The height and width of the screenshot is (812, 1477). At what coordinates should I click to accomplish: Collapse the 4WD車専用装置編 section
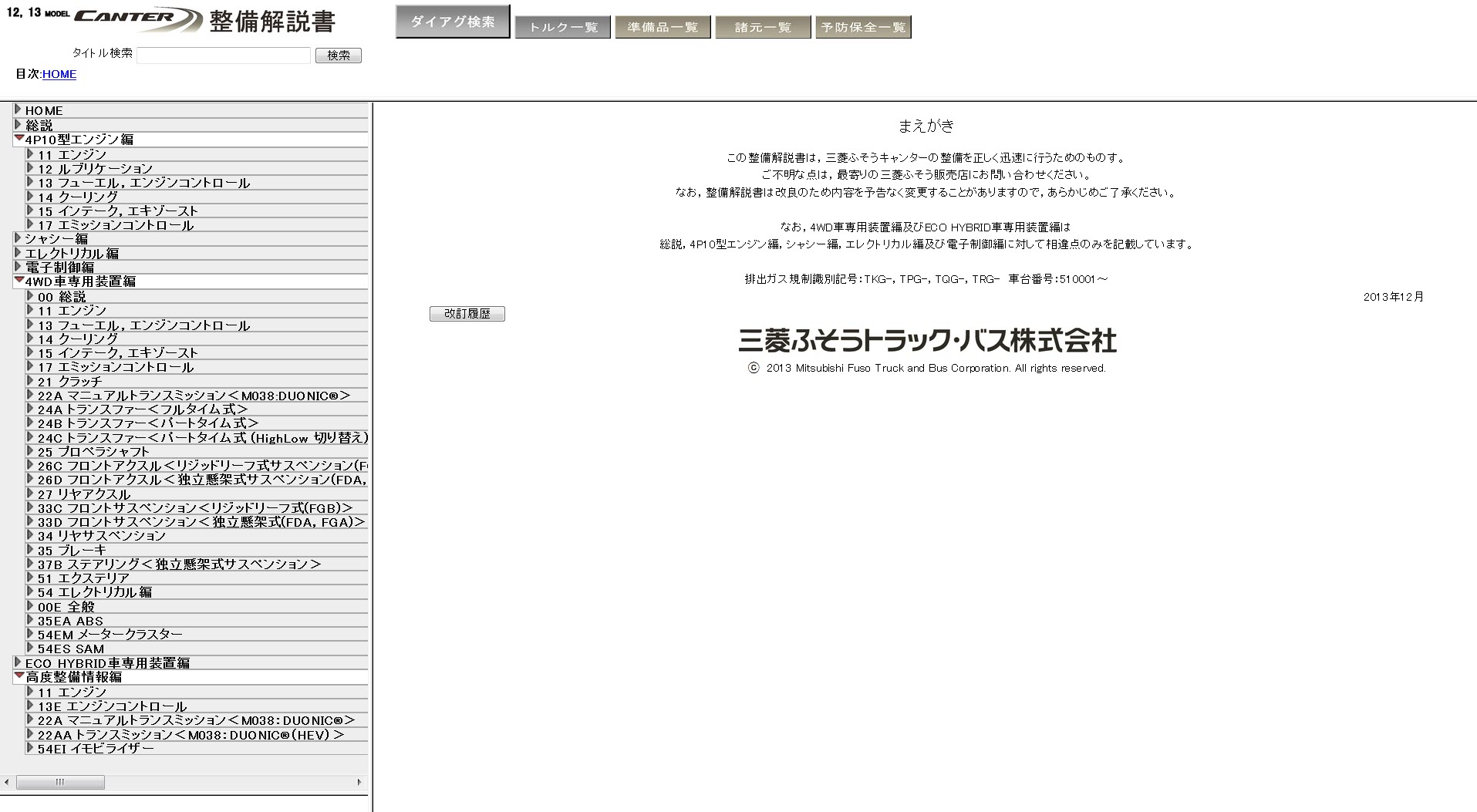click(x=19, y=281)
